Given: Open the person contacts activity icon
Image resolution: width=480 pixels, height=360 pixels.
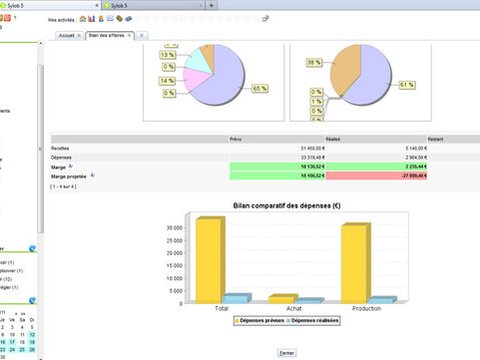Looking at the screenshot, I should pos(101,19).
